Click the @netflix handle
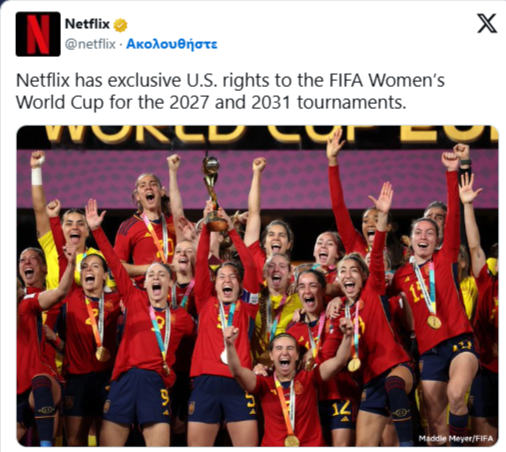506x452 pixels. click(x=90, y=44)
